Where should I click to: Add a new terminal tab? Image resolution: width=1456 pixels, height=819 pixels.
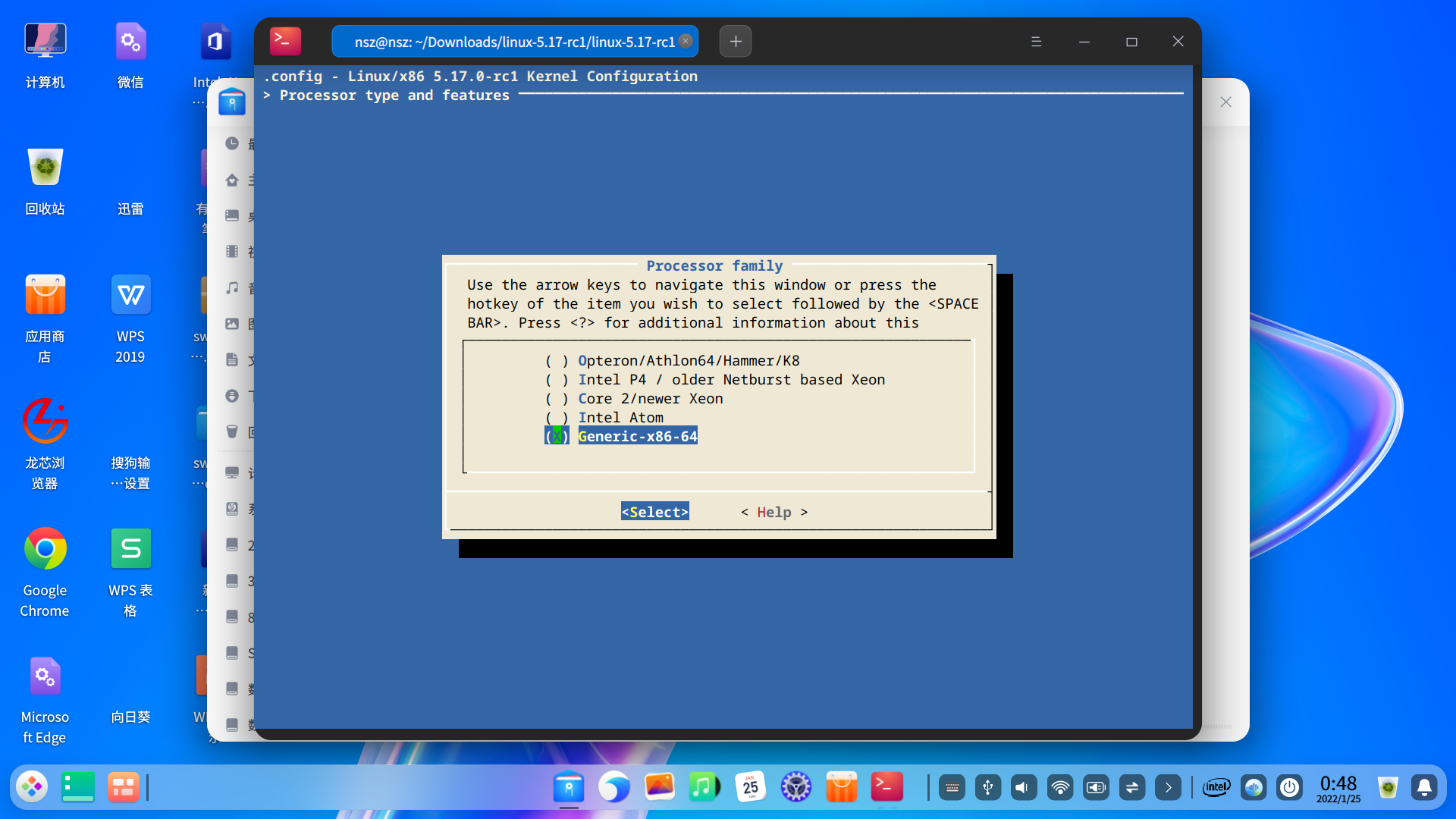pos(735,42)
